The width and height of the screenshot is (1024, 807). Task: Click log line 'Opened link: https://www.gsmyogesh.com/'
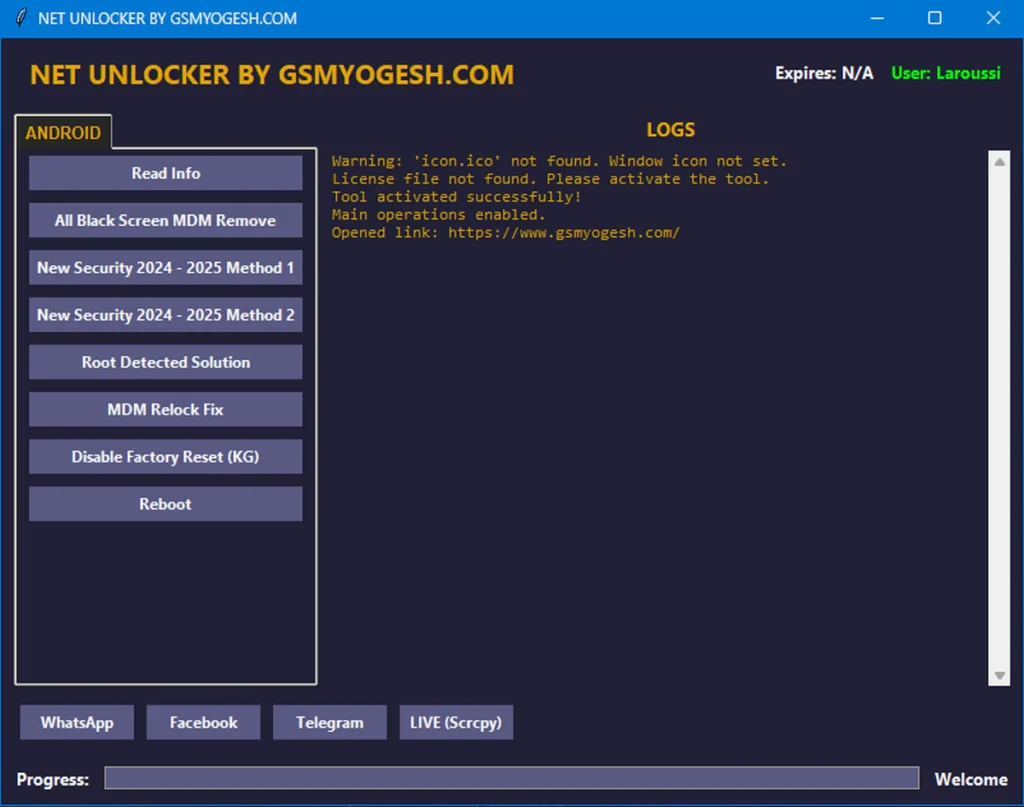click(505, 232)
